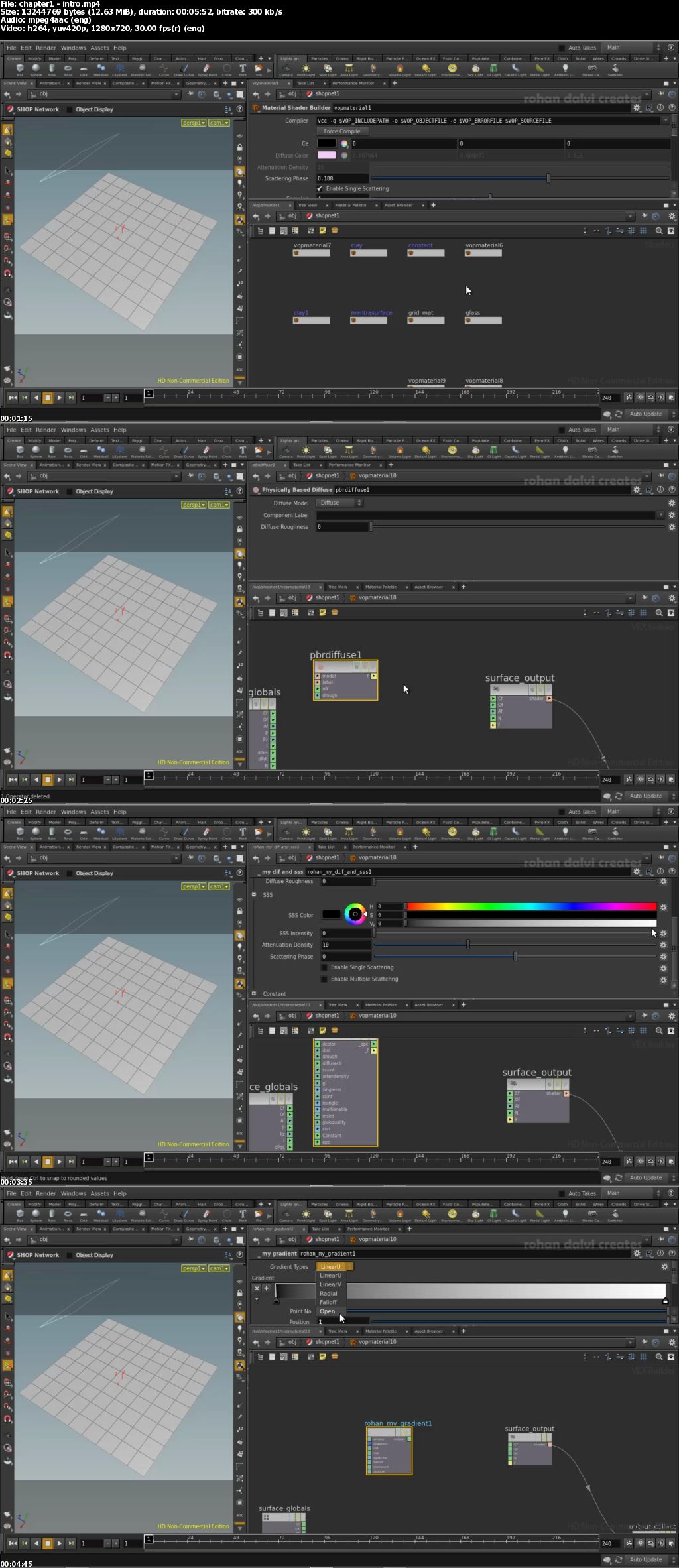679x1568 pixels.
Task: Click pink Diffuse Color swatch
Action: (x=326, y=155)
